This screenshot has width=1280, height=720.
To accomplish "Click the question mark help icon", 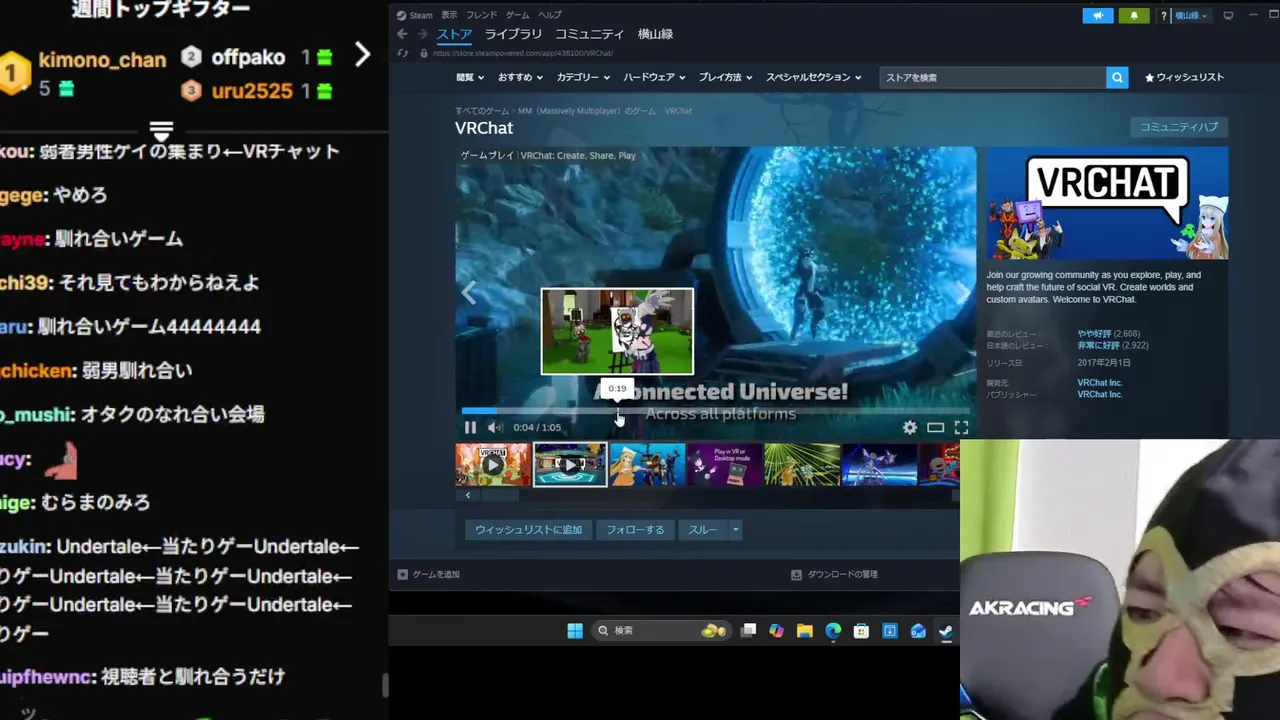I will (x=1164, y=15).
